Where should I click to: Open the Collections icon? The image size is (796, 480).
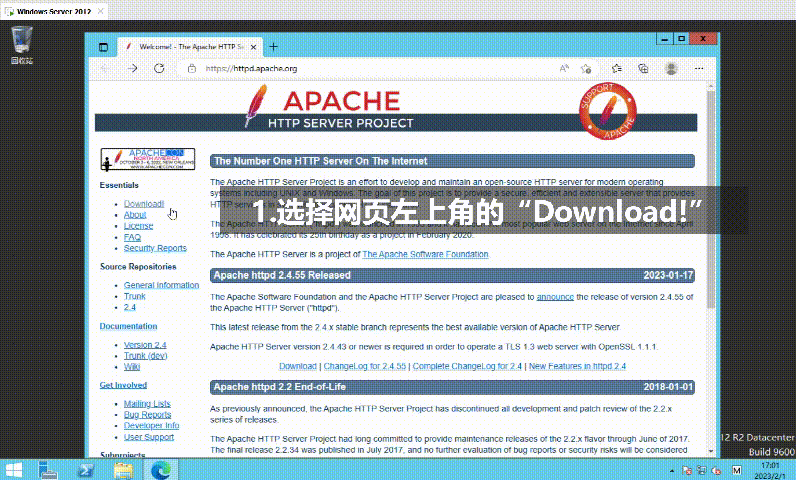643,68
